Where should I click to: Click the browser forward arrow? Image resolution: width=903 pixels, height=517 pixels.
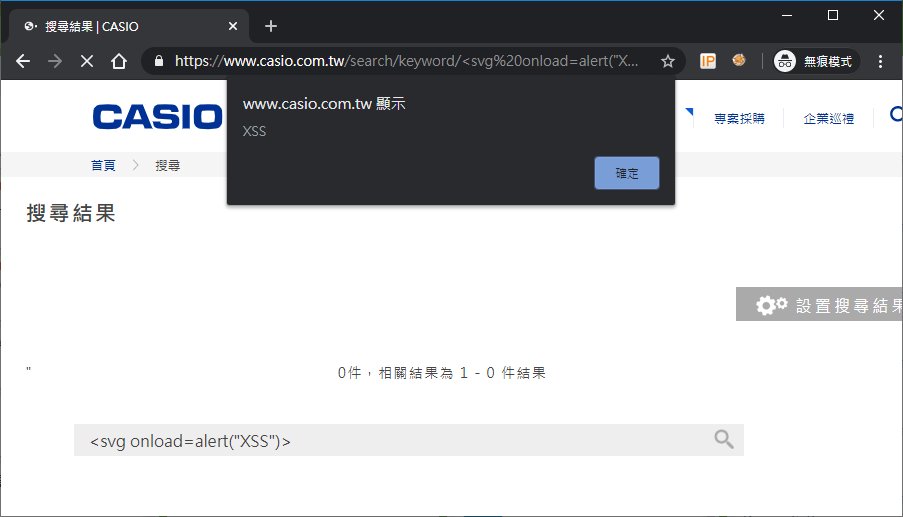(x=55, y=61)
